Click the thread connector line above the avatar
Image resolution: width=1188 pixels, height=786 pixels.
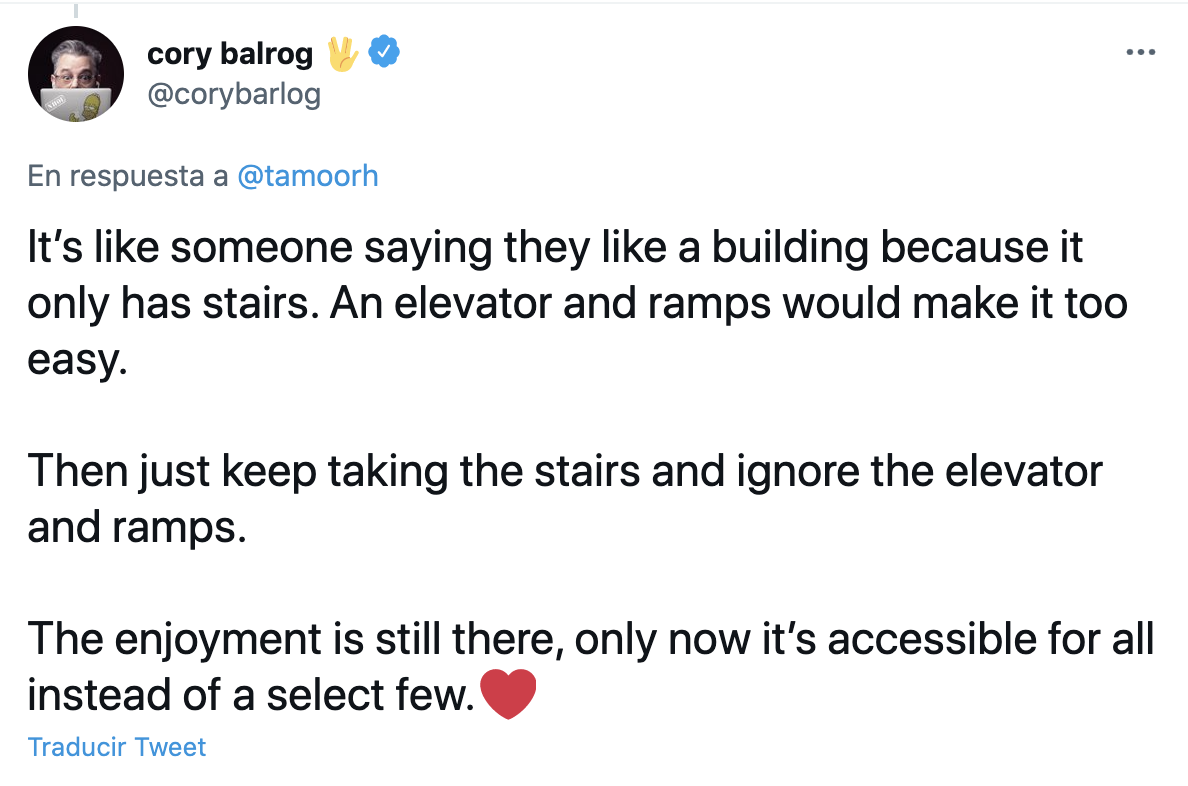(x=76, y=10)
